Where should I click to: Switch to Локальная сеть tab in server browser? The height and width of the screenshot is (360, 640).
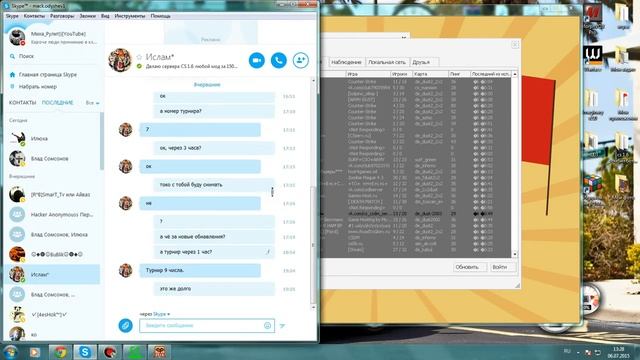coord(387,62)
